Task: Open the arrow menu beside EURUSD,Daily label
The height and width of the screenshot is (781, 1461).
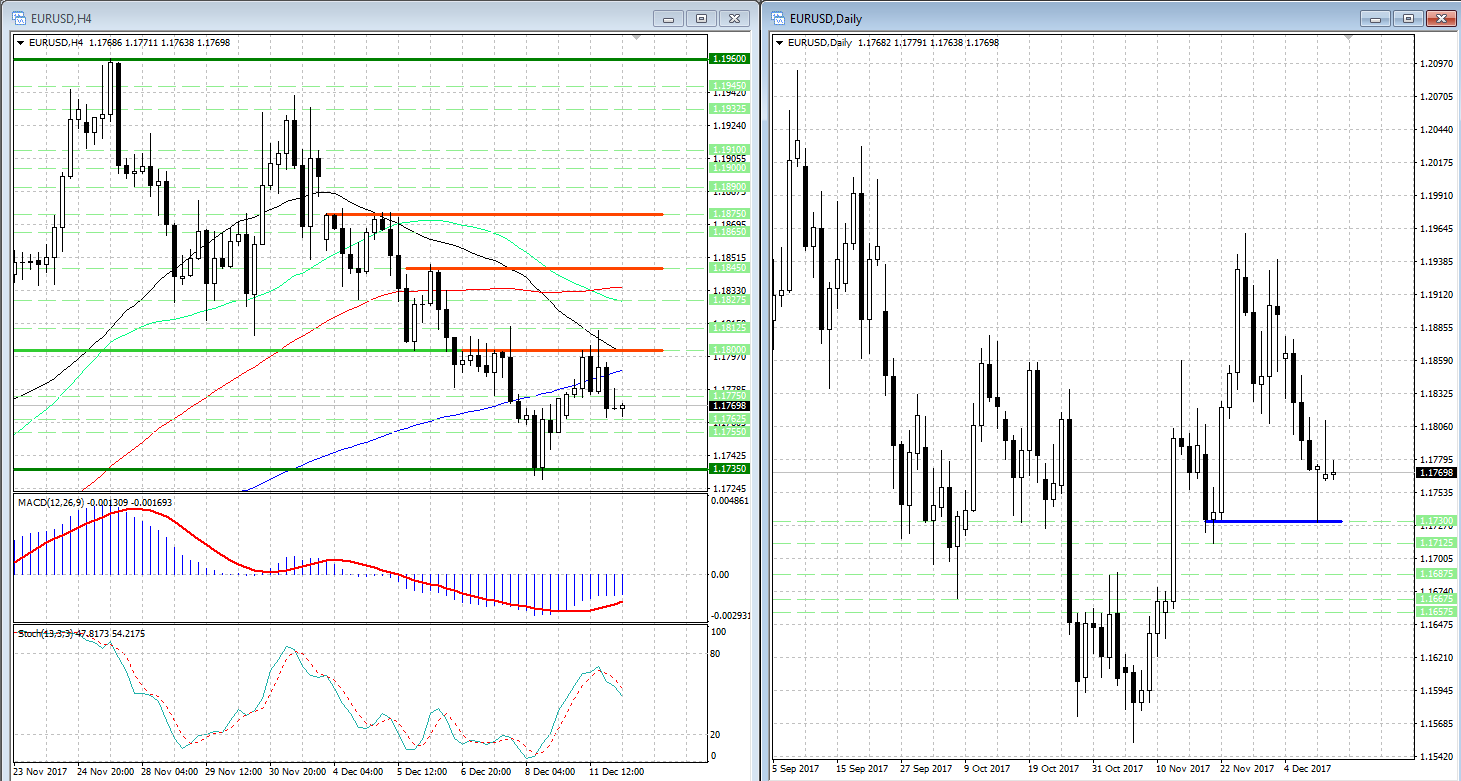Action: tap(780, 43)
